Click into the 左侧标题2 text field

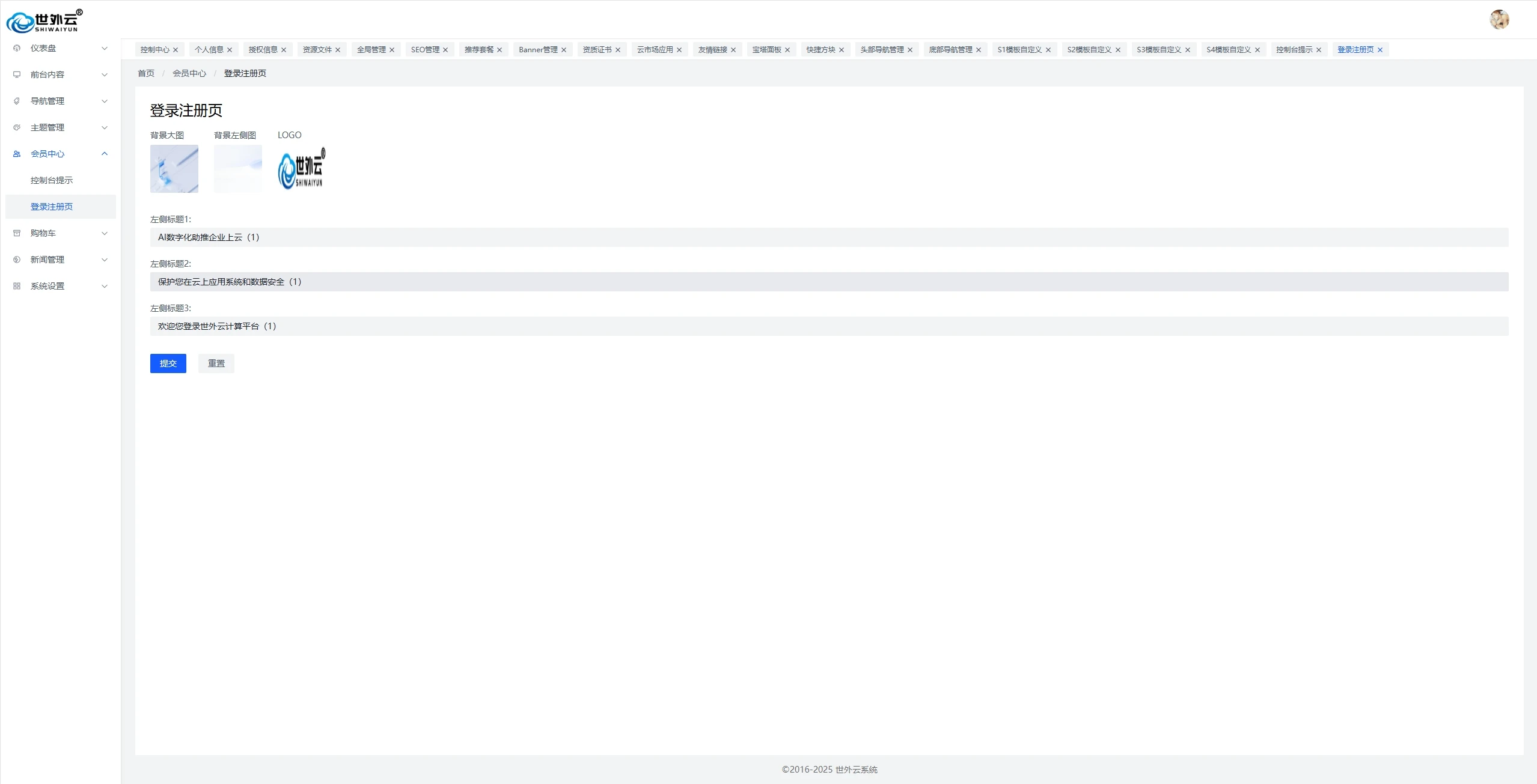(829, 282)
